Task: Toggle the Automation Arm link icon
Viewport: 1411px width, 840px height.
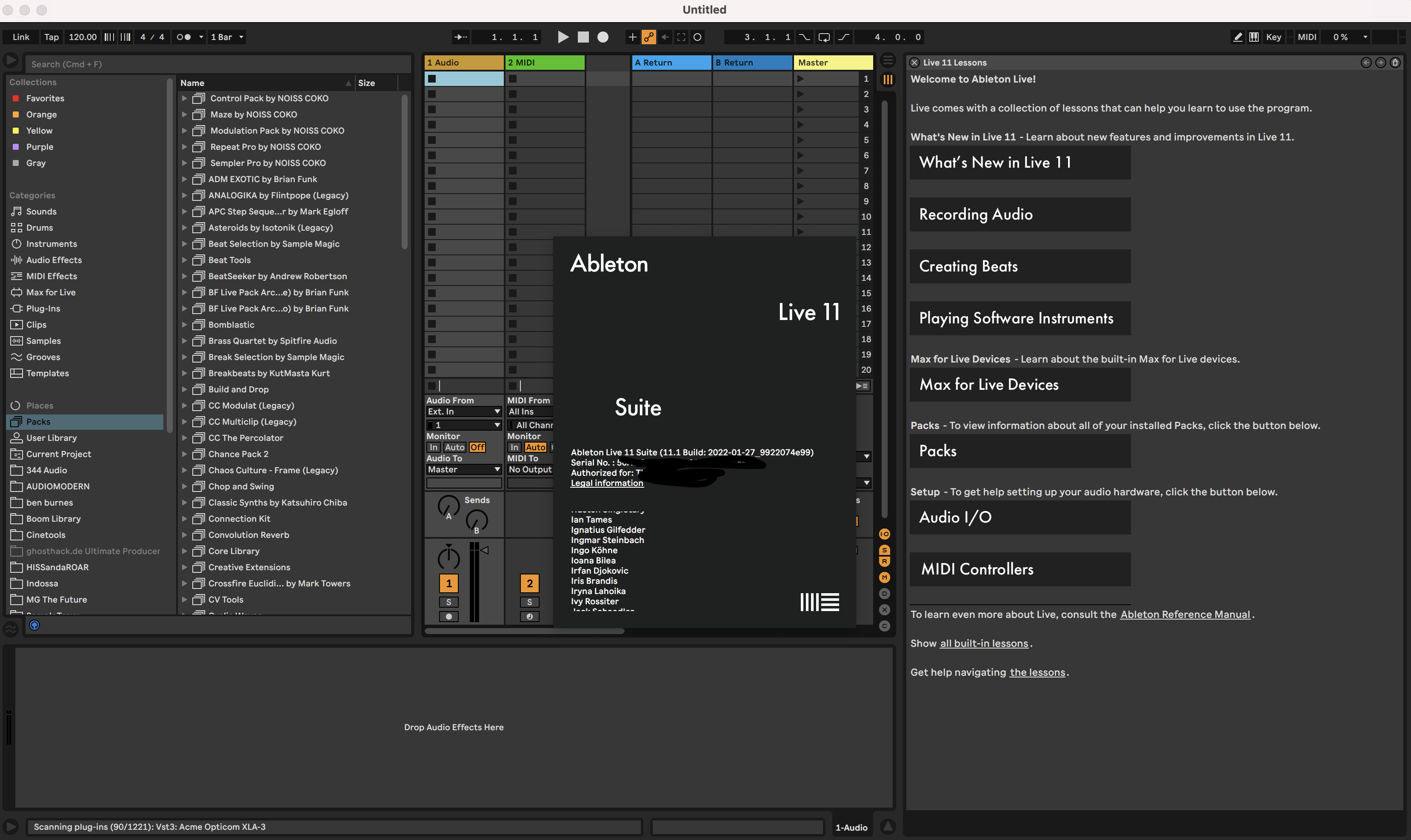Action: tap(648, 37)
